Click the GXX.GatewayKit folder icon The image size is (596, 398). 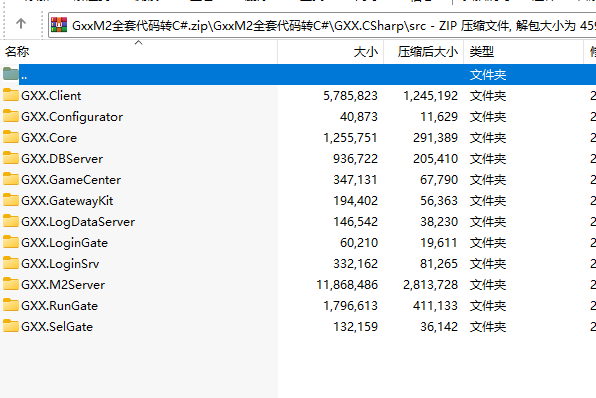pos(11,200)
